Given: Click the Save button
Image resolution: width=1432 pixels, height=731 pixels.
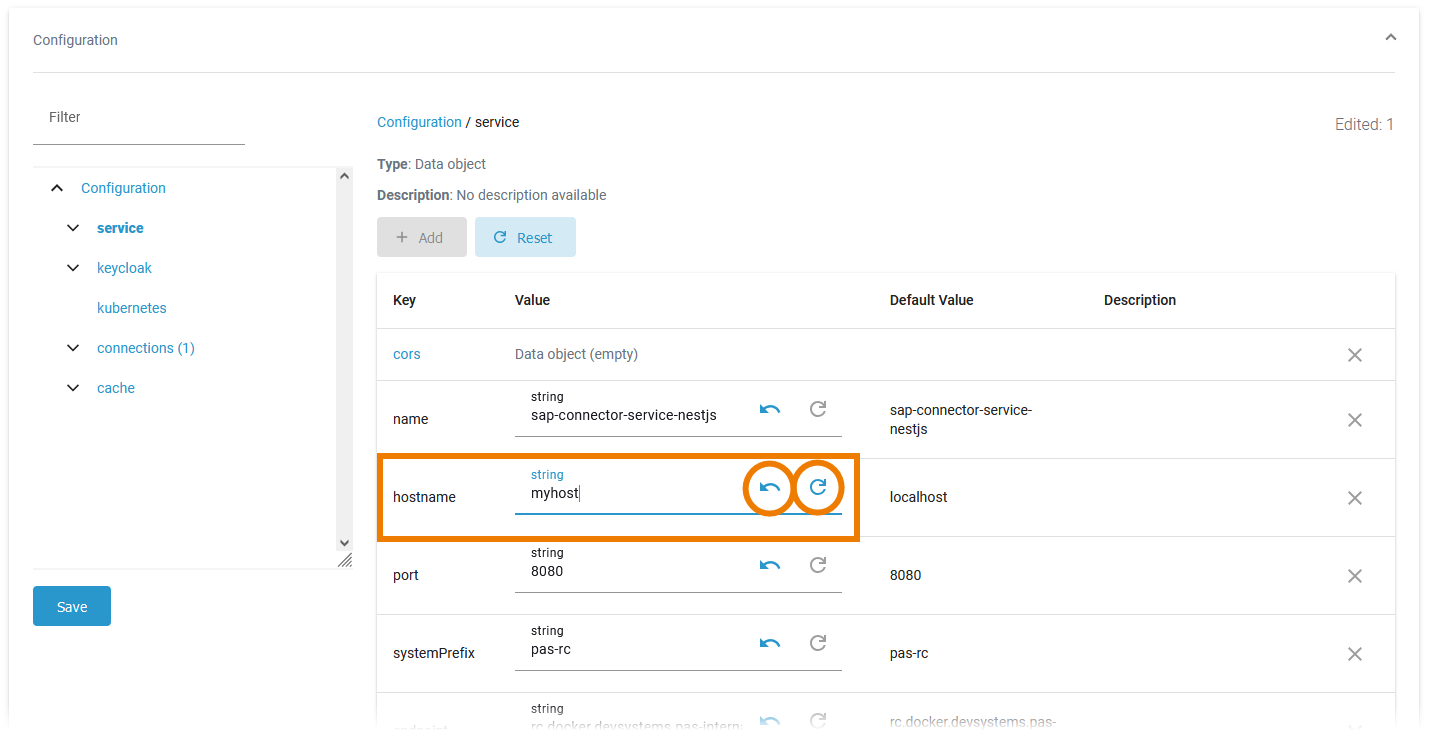Looking at the screenshot, I should [72, 607].
